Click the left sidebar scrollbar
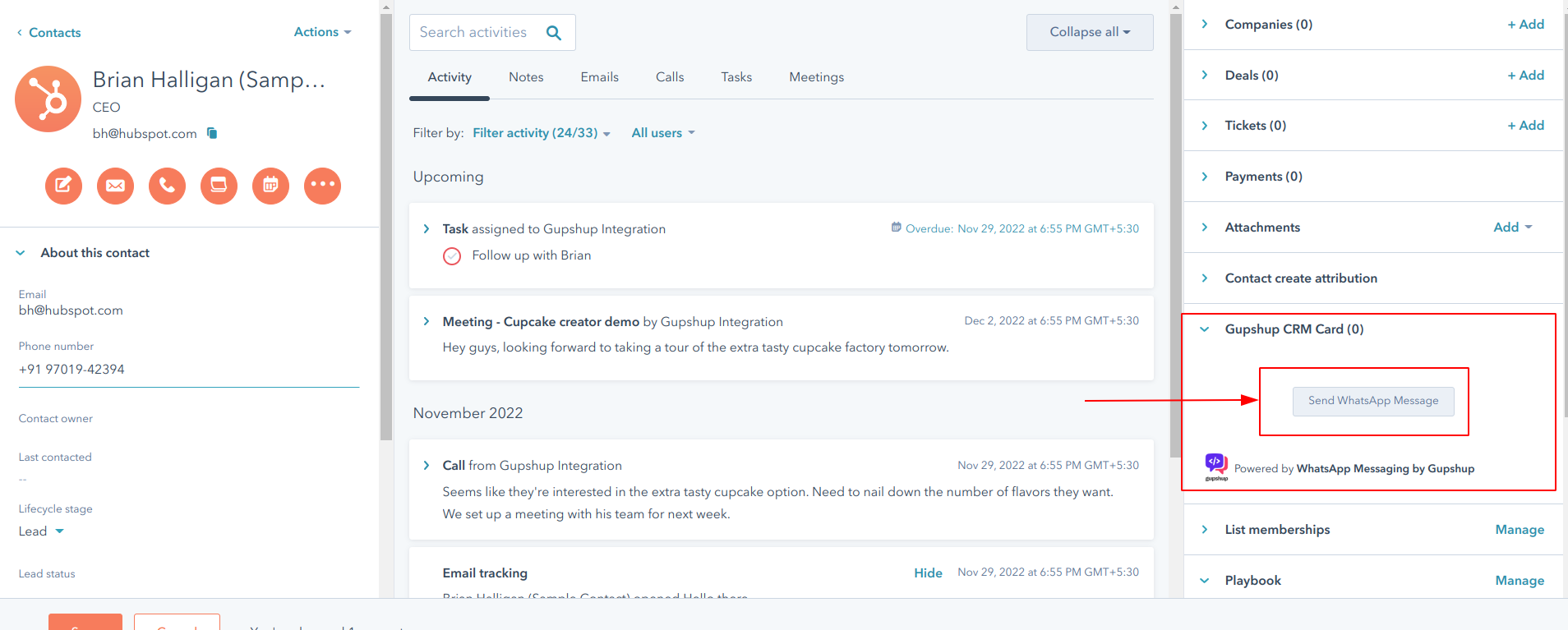This screenshot has height=630, width=1568. [x=386, y=226]
